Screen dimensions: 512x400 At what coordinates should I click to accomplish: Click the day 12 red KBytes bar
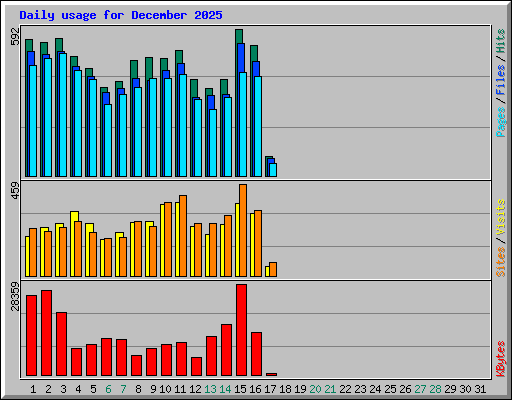196,367
